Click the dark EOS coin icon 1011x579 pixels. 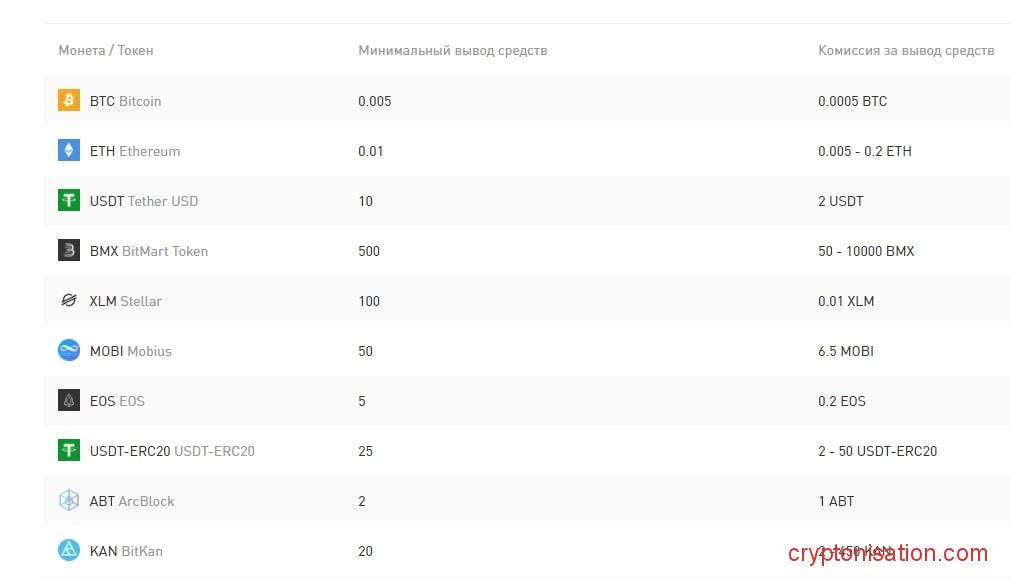[68, 400]
